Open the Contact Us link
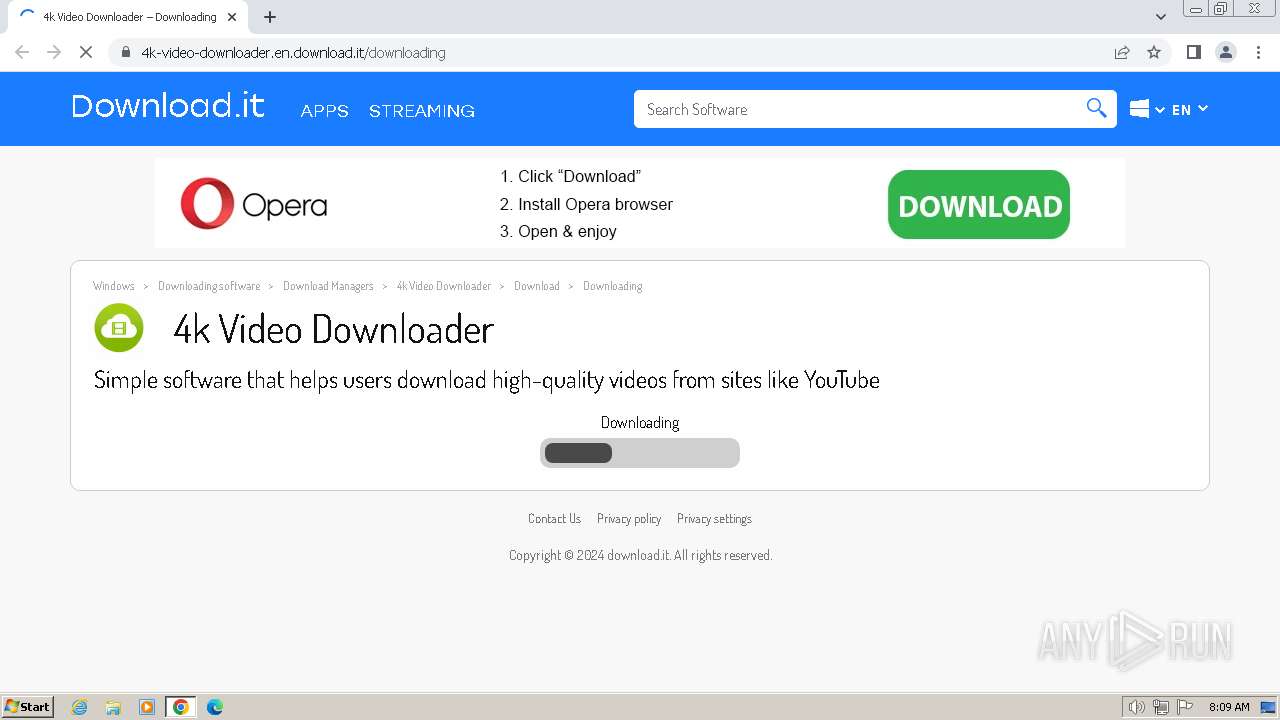Screen dimensions: 1280x720 [554, 518]
